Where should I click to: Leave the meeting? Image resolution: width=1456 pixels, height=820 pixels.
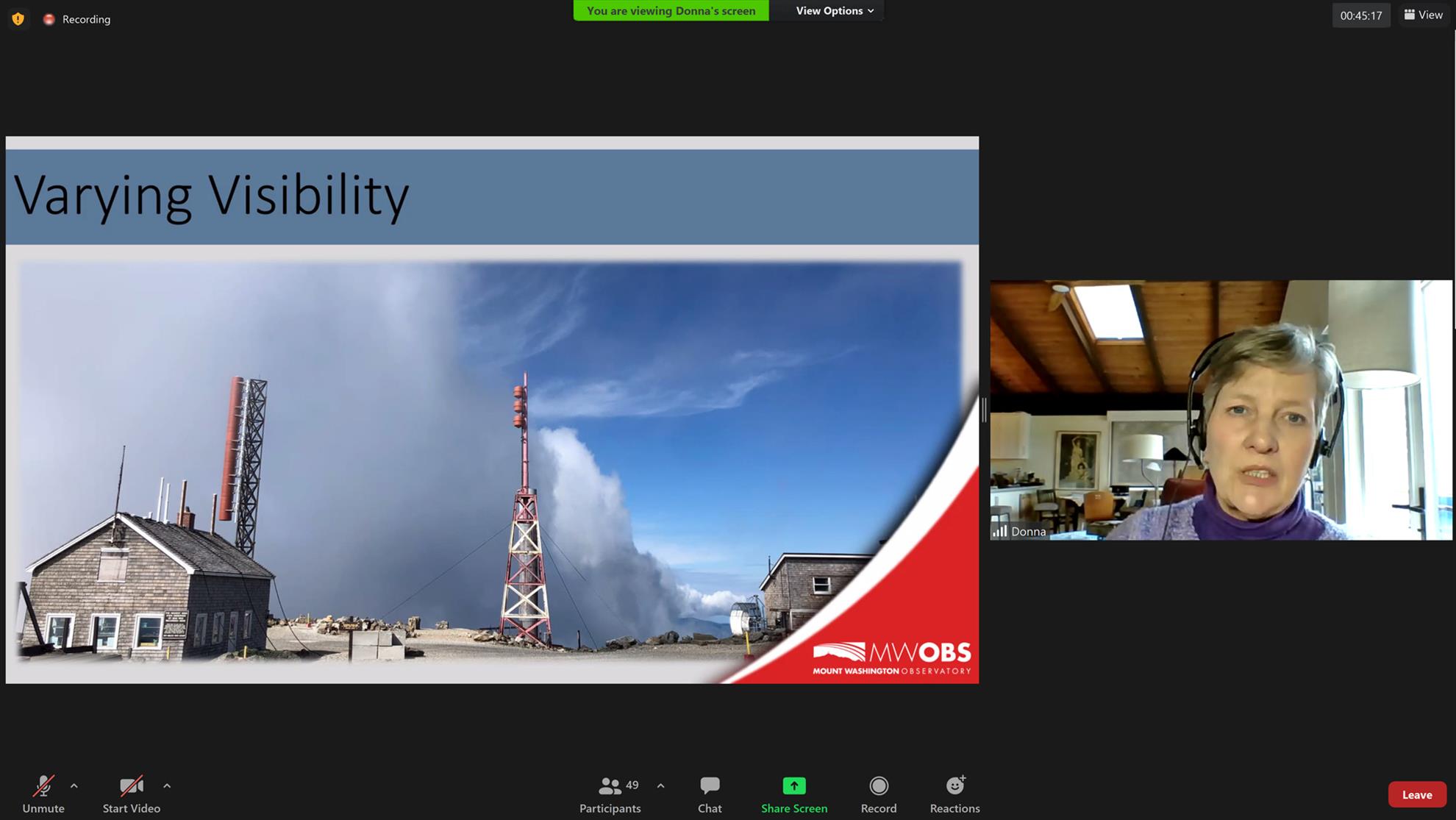pyautogui.click(x=1416, y=794)
